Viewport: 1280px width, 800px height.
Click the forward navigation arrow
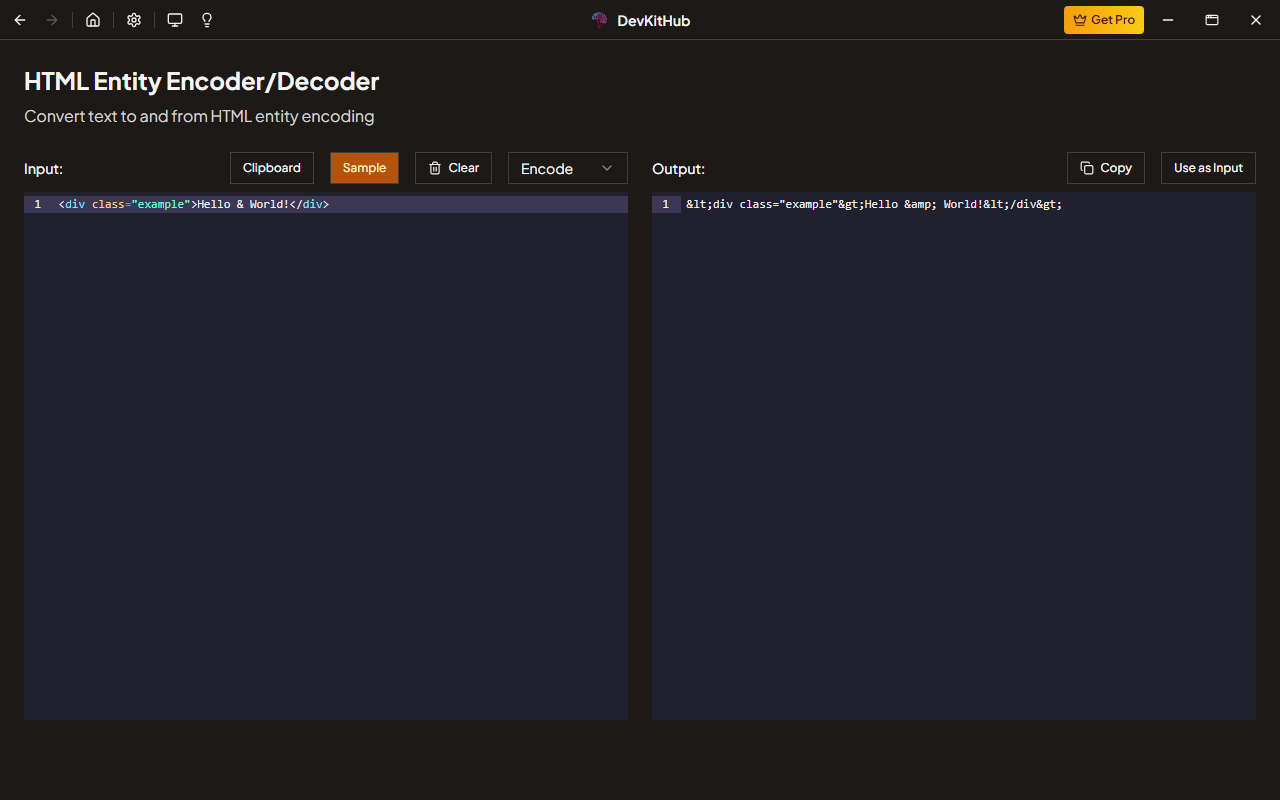[52, 20]
